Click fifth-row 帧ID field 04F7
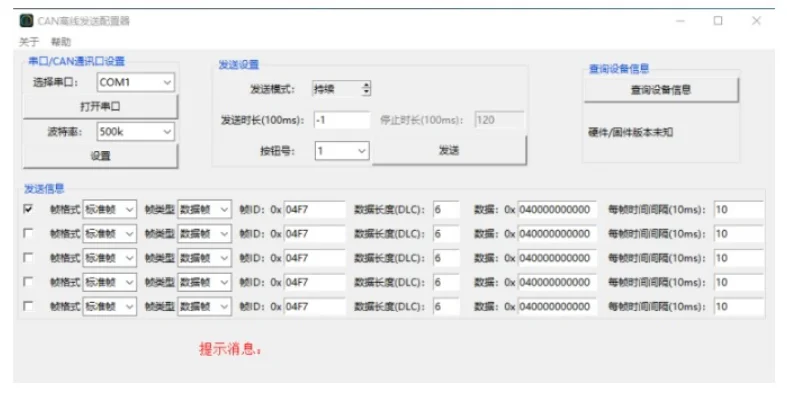787x398 pixels. (x=315, y=306)
